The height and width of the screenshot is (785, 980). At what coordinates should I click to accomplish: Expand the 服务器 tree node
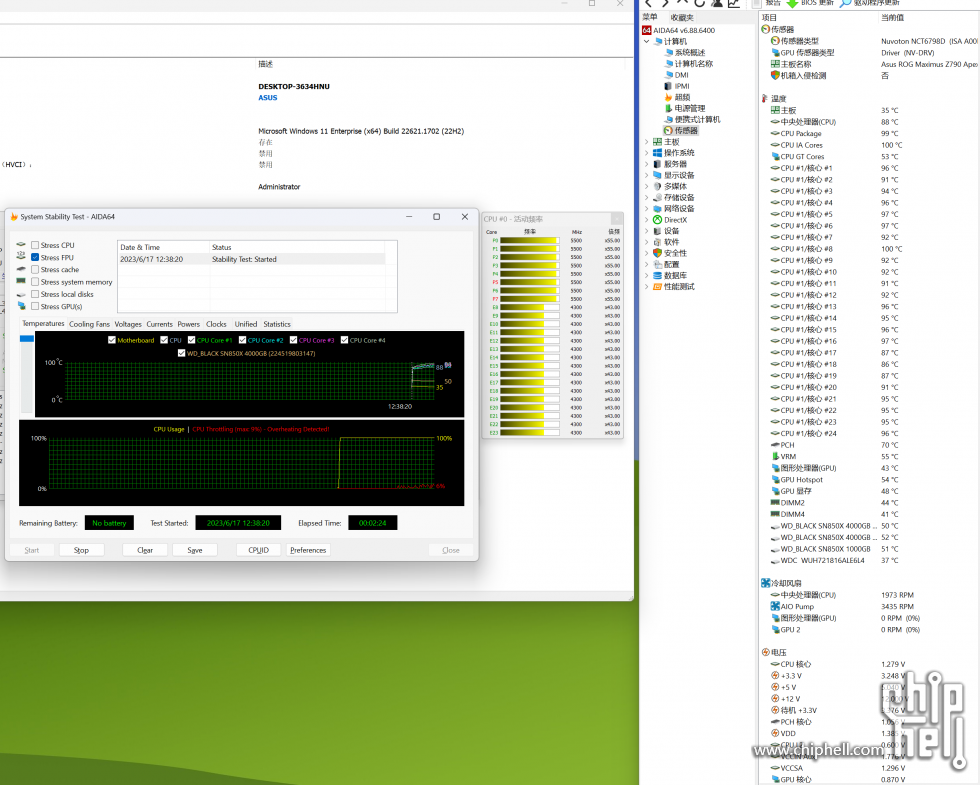(x=647, y=164)
